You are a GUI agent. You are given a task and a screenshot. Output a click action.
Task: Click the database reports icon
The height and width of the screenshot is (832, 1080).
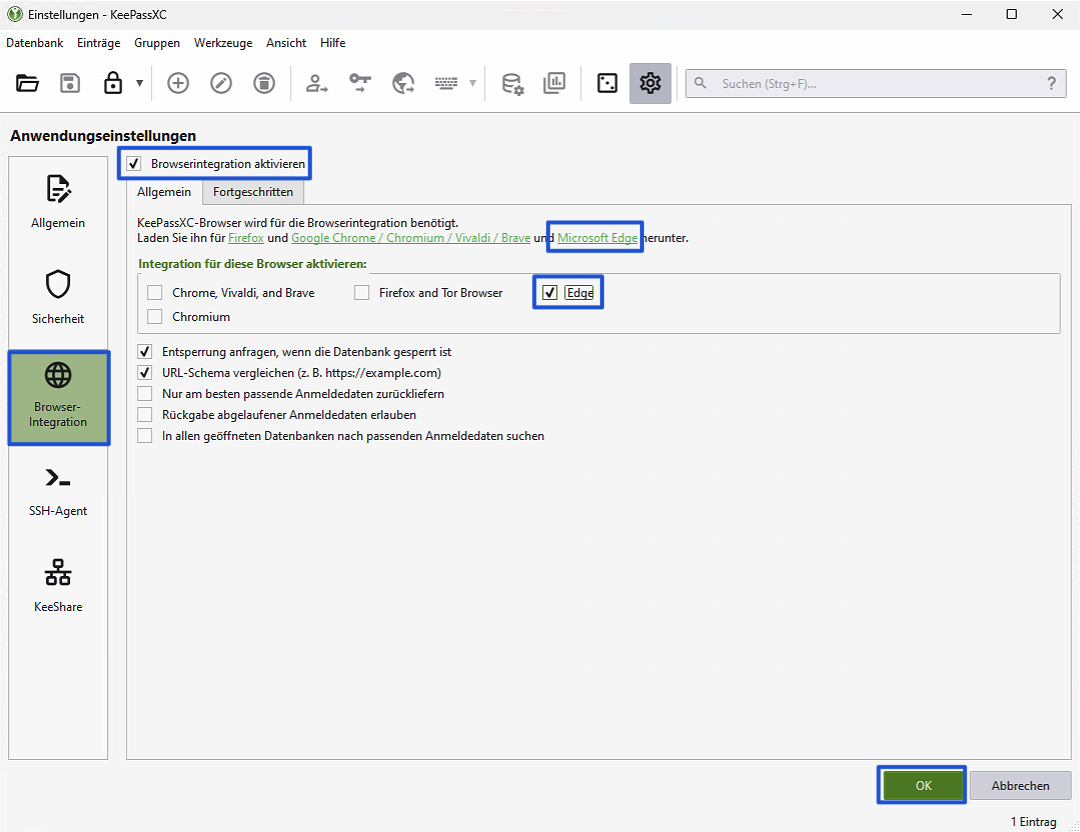click(x=554, y=84)
